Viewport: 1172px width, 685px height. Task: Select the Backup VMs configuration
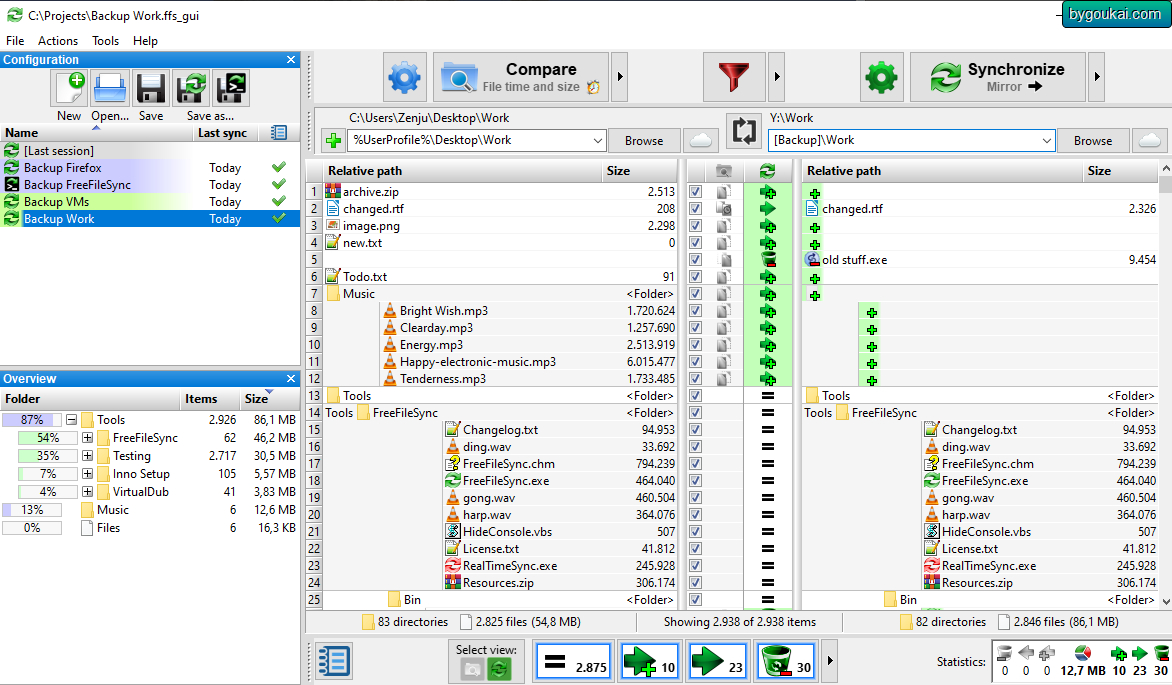tap(149, 202)
